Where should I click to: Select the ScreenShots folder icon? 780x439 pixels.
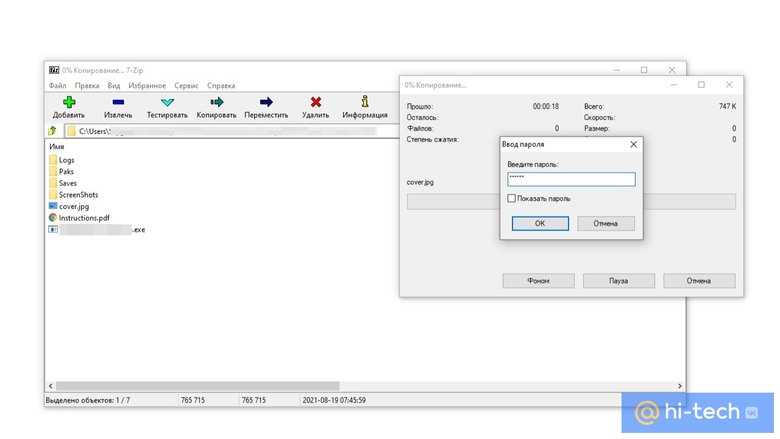click(53, 194)
